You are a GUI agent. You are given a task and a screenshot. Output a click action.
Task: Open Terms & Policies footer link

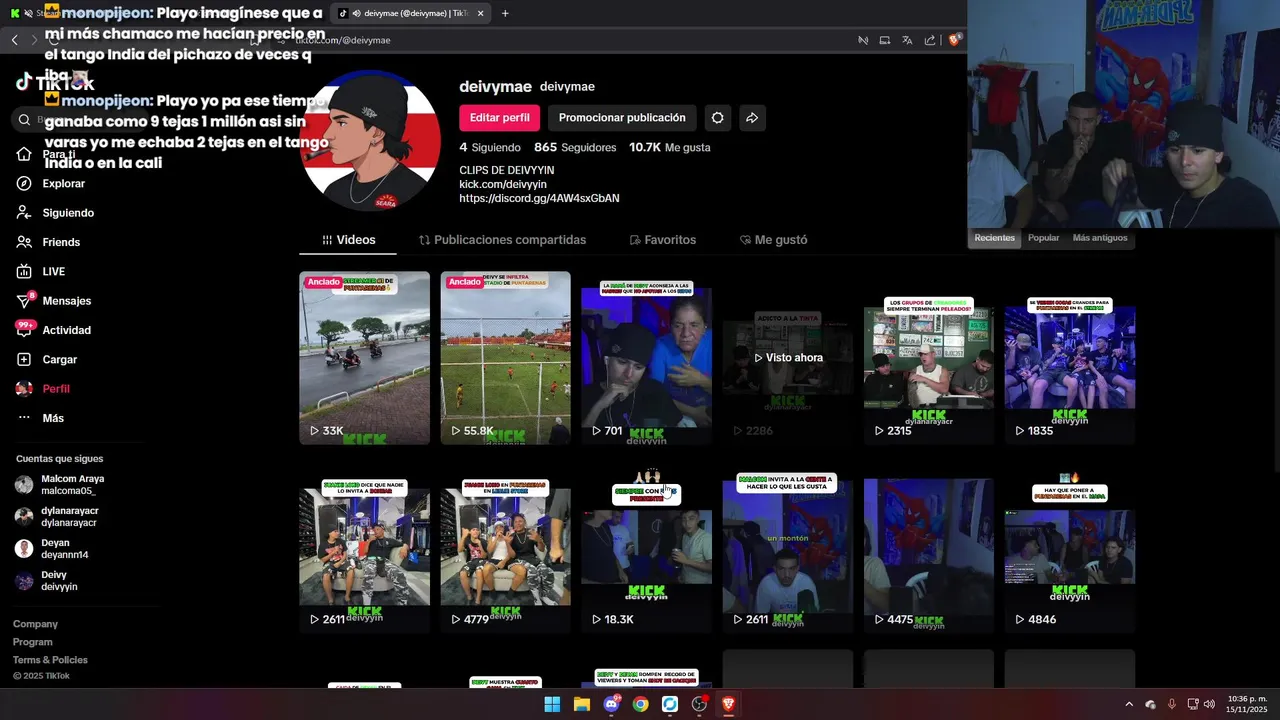[50, 660]
